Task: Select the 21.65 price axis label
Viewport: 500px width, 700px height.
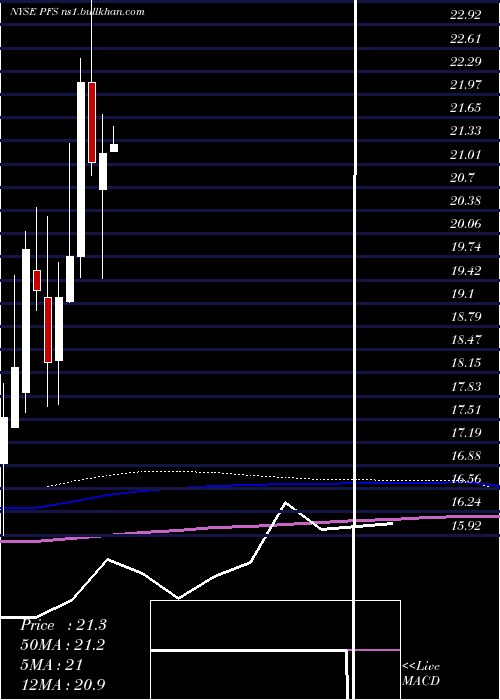Action: [x=466, y=108]
